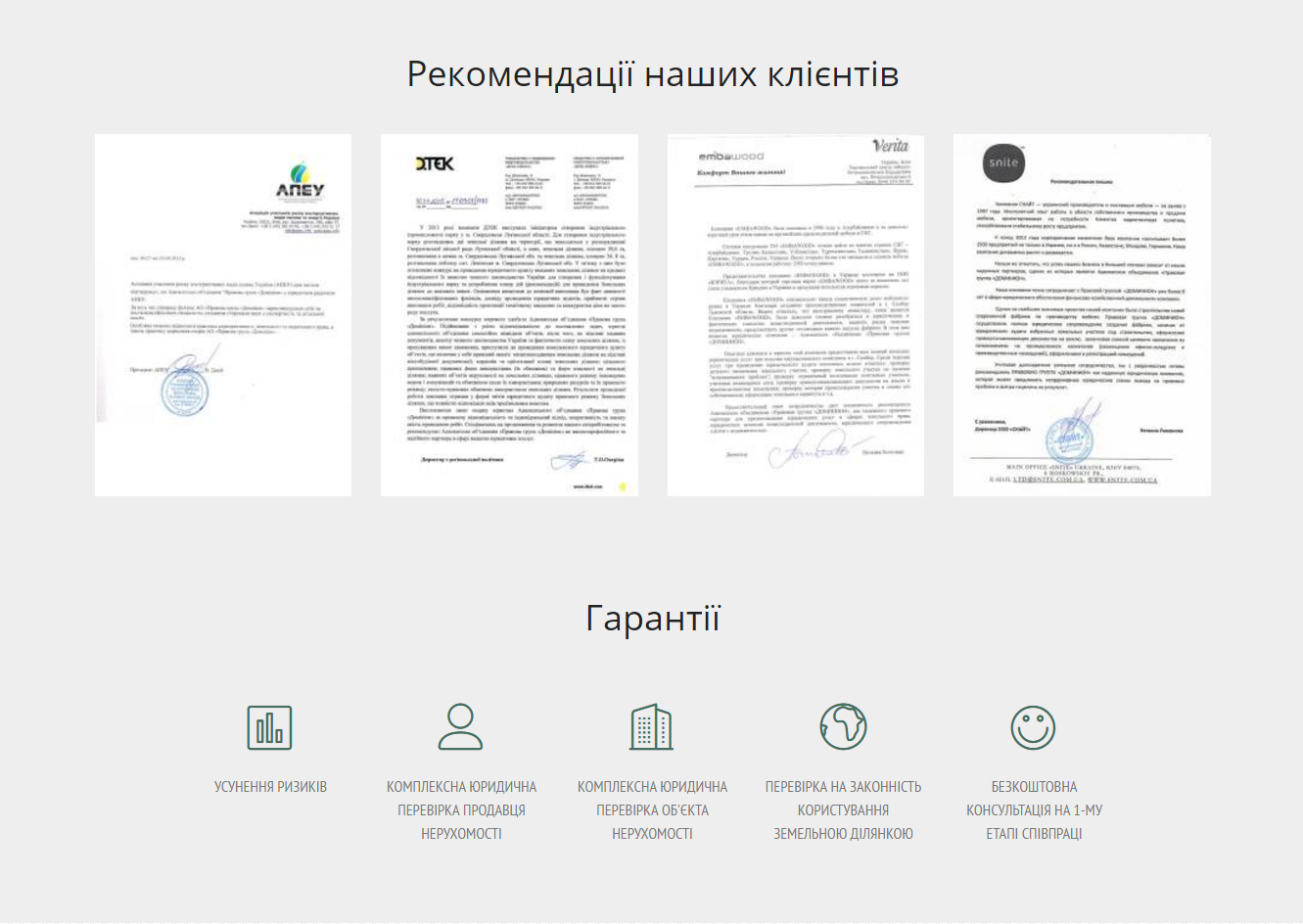The image size is (1303, 924).
Task: Click the 'Рекомендації наших клієнтів' heading
Action: click(x=652, y=74)
